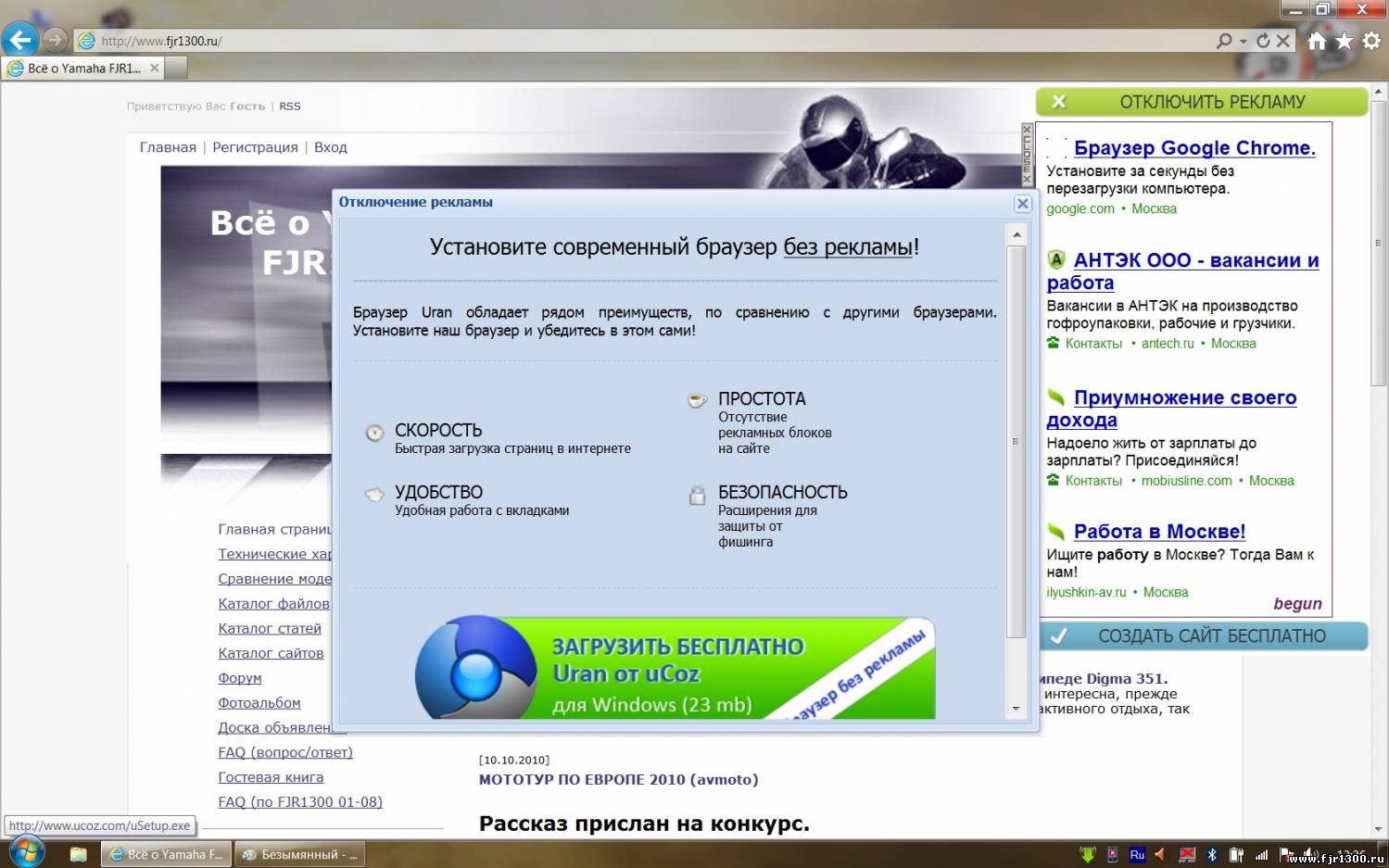Click 'Вход' in site navigation
The image size is (1389, 868).
coord(331,147)
